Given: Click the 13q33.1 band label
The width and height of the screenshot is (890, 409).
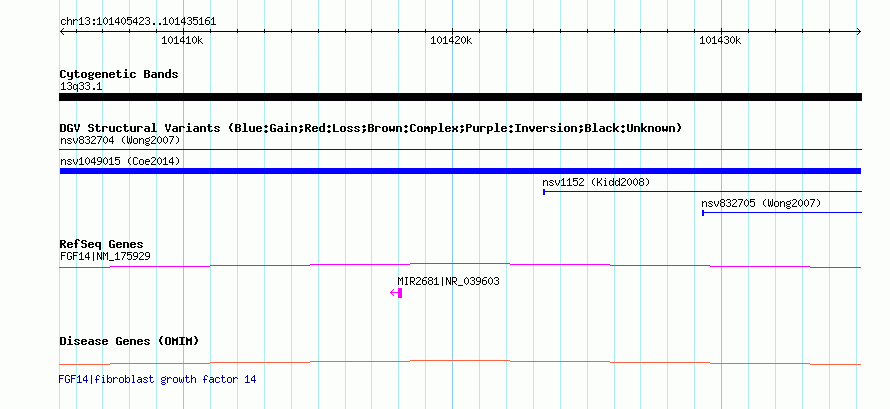Looking at the screenshot, I should [x=81, y=87].
